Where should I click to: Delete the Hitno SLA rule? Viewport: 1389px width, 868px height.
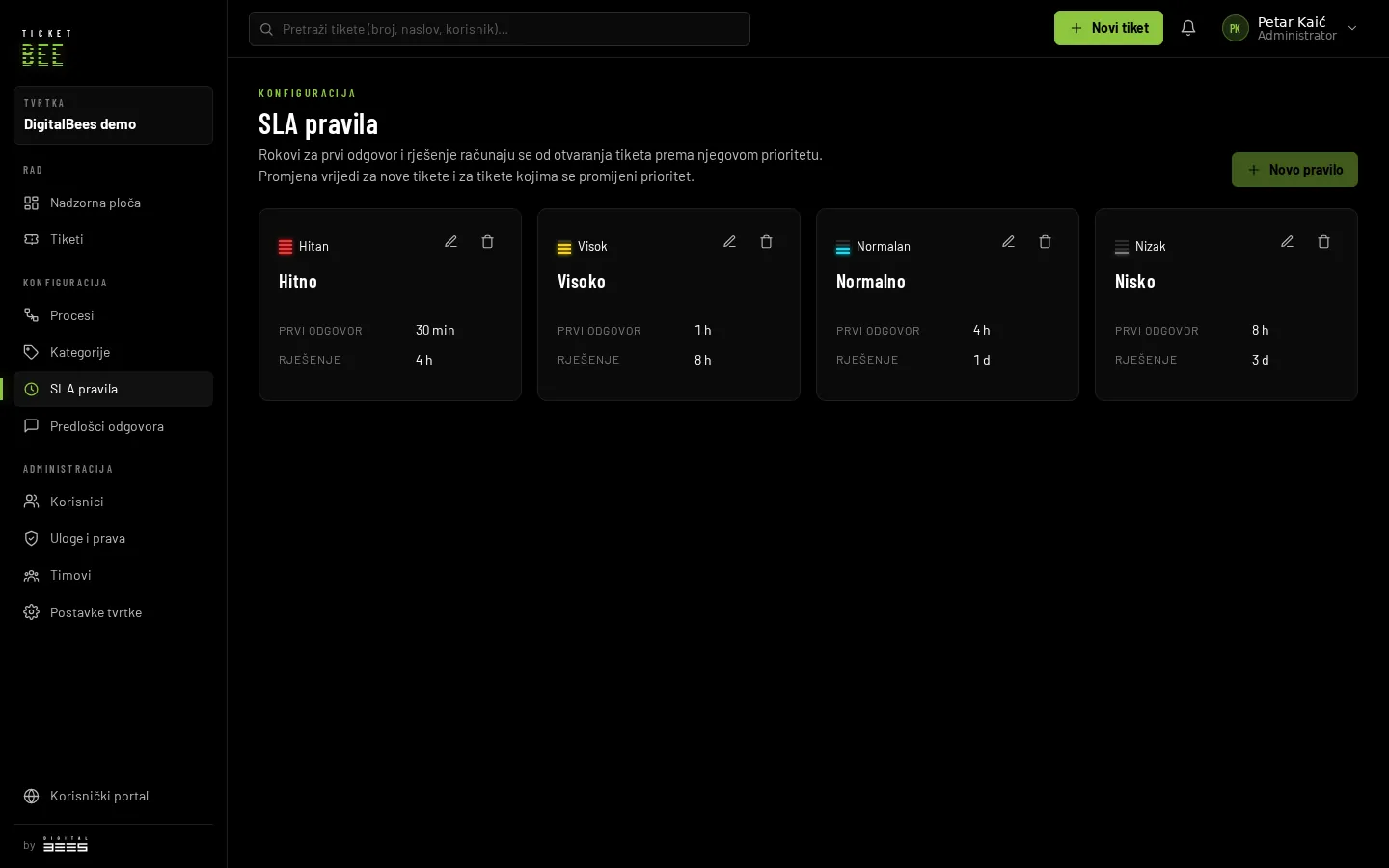[x=487, y=242]
